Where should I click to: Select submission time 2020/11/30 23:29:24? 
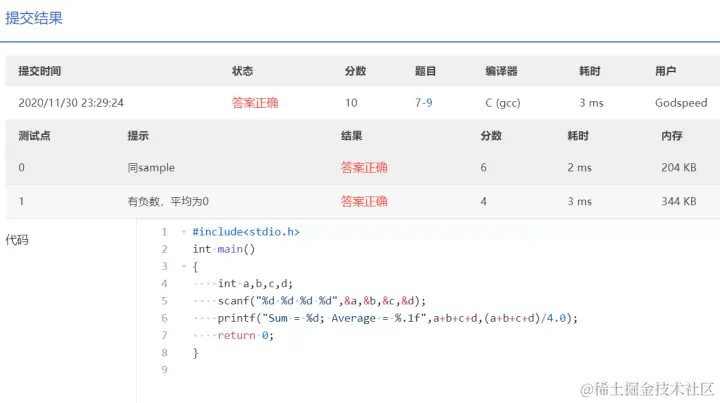pyautogui.click(x=71, y=103)
